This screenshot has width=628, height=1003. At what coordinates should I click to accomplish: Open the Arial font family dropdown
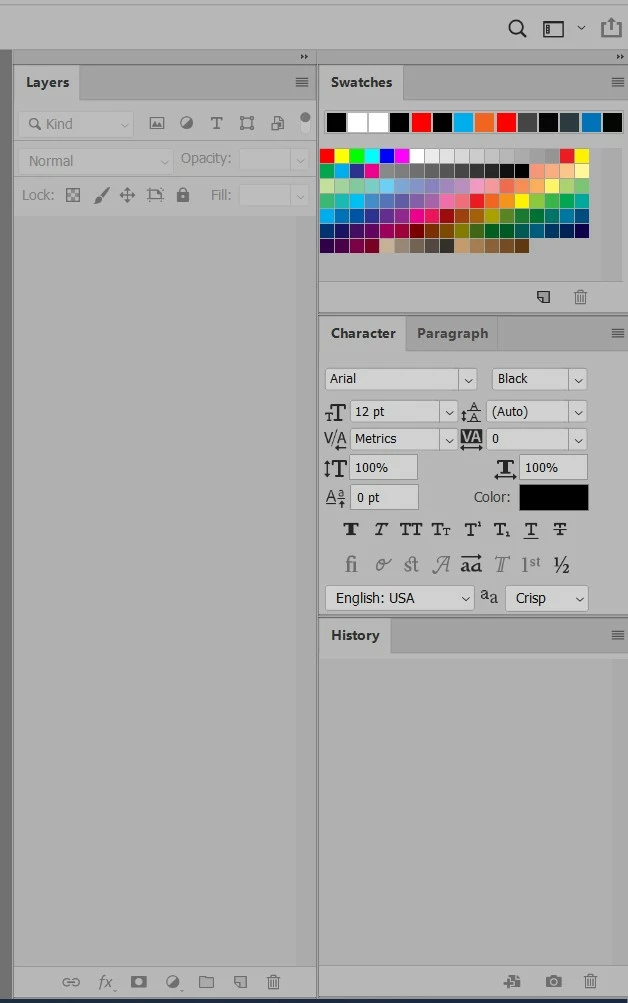468,379
